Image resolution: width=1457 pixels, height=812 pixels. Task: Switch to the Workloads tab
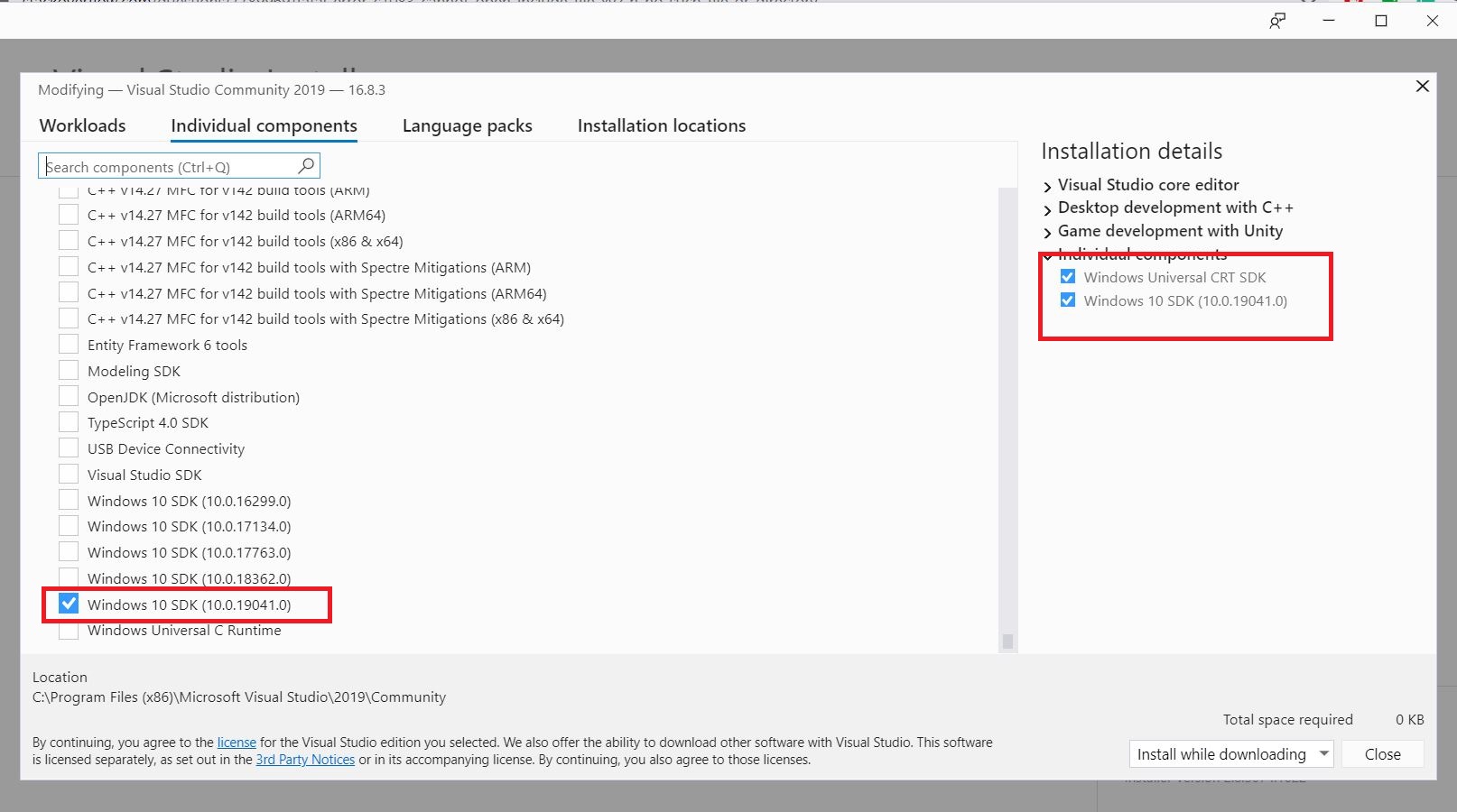tap(81, 125)
